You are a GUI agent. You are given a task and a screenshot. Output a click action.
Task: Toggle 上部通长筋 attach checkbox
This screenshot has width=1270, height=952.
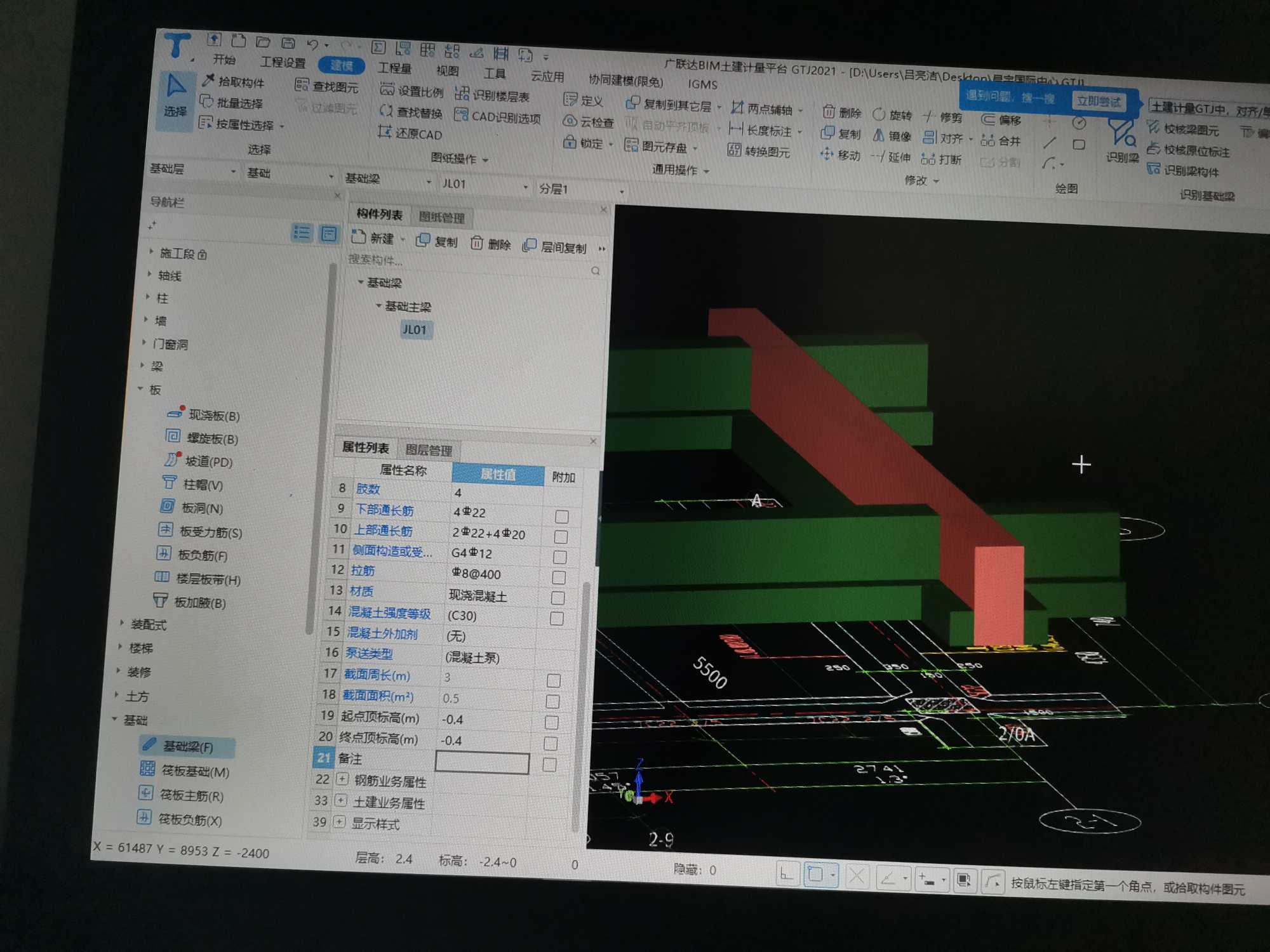pyautogui.click(x=561, y=537)
